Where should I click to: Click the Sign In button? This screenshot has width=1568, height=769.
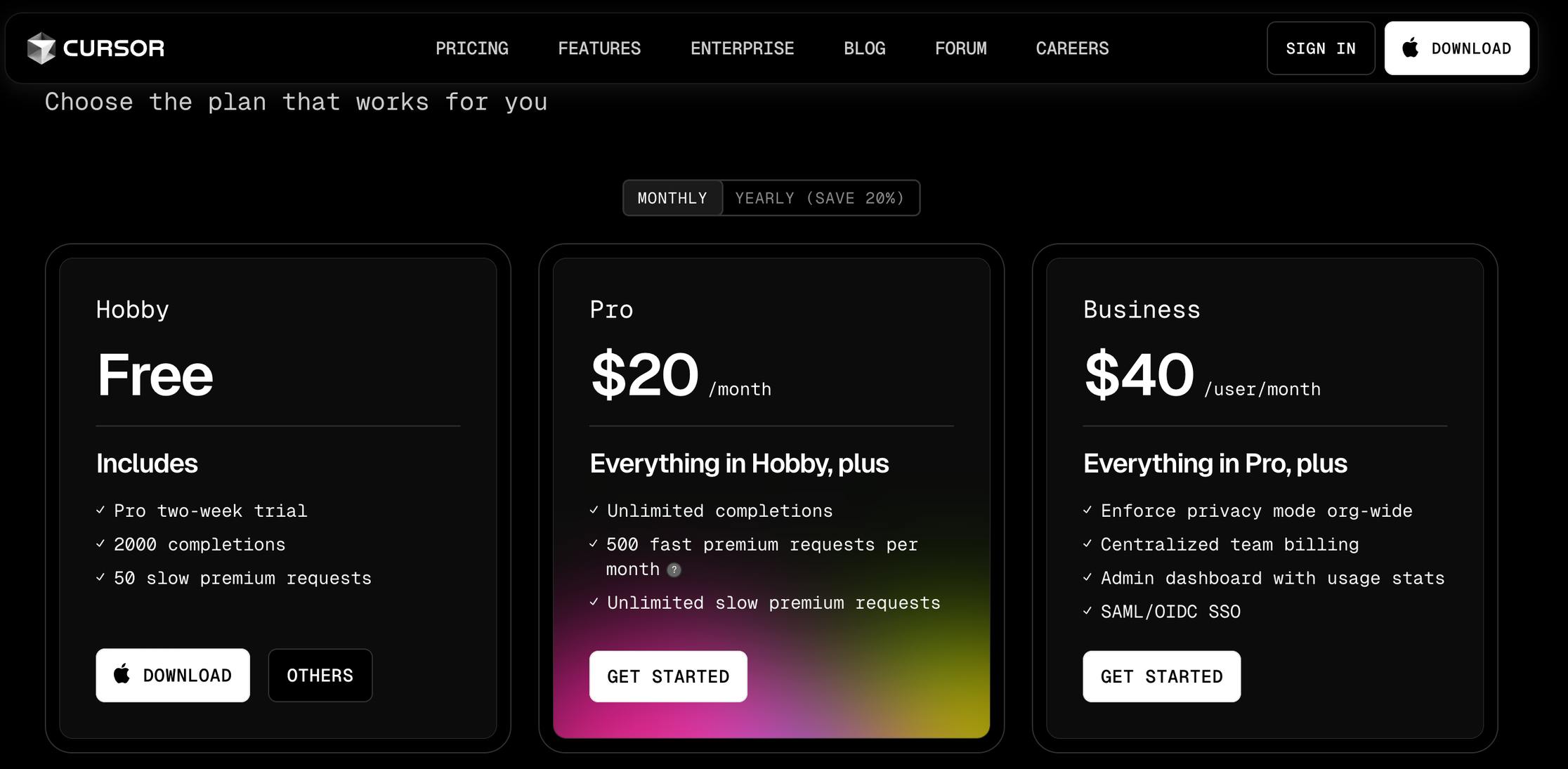point(1320,48)
